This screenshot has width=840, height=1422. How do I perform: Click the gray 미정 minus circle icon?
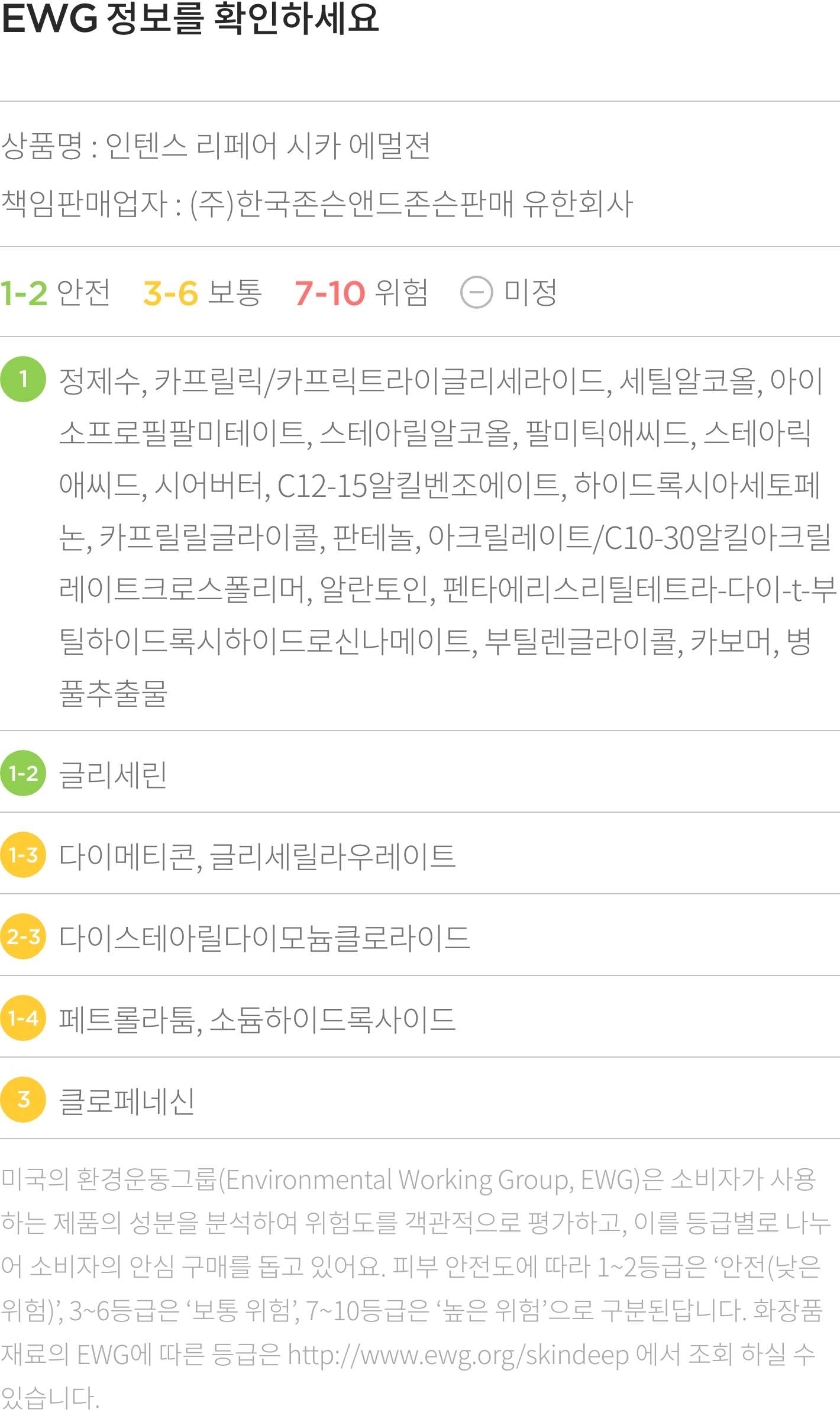(x=476, y=292)
